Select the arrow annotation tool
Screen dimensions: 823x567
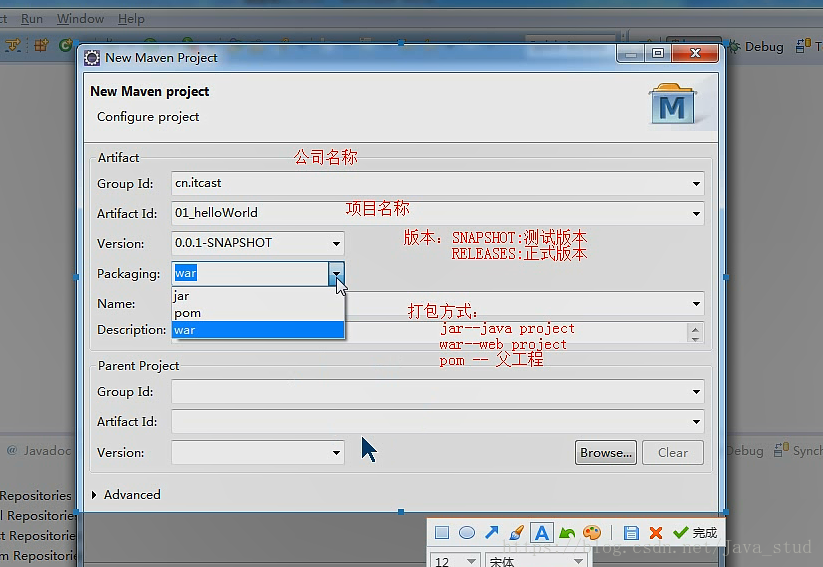pos(492,532)
